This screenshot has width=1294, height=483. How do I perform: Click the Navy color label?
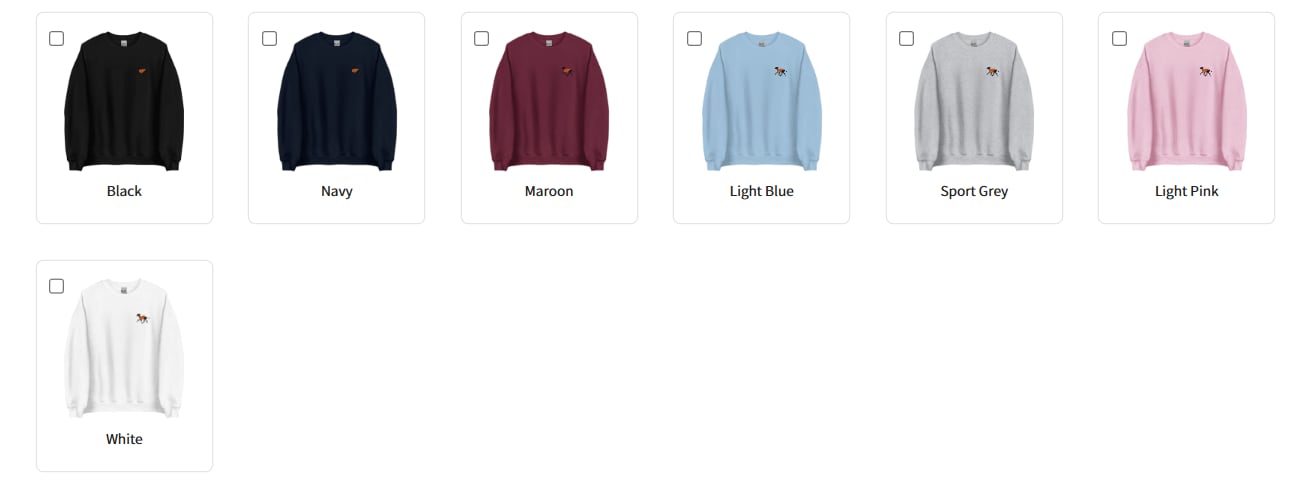click(337, 191)
